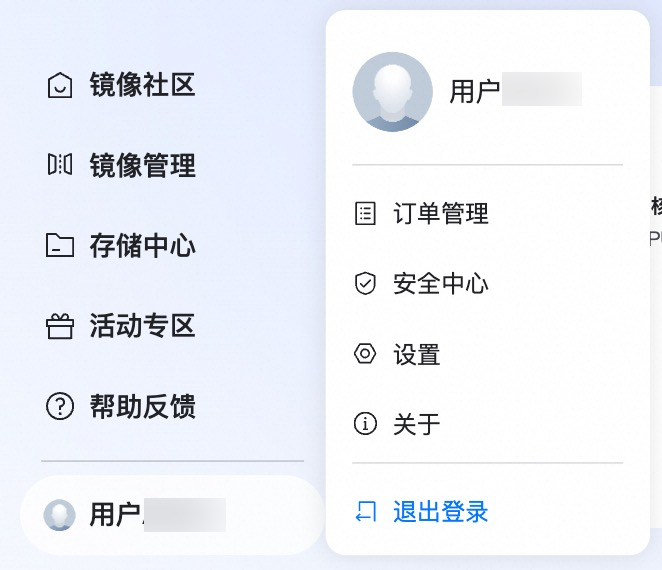Click the 退出登录 exit arrow icon
This screenshot has width=662, height=570.
click(365, 512)
